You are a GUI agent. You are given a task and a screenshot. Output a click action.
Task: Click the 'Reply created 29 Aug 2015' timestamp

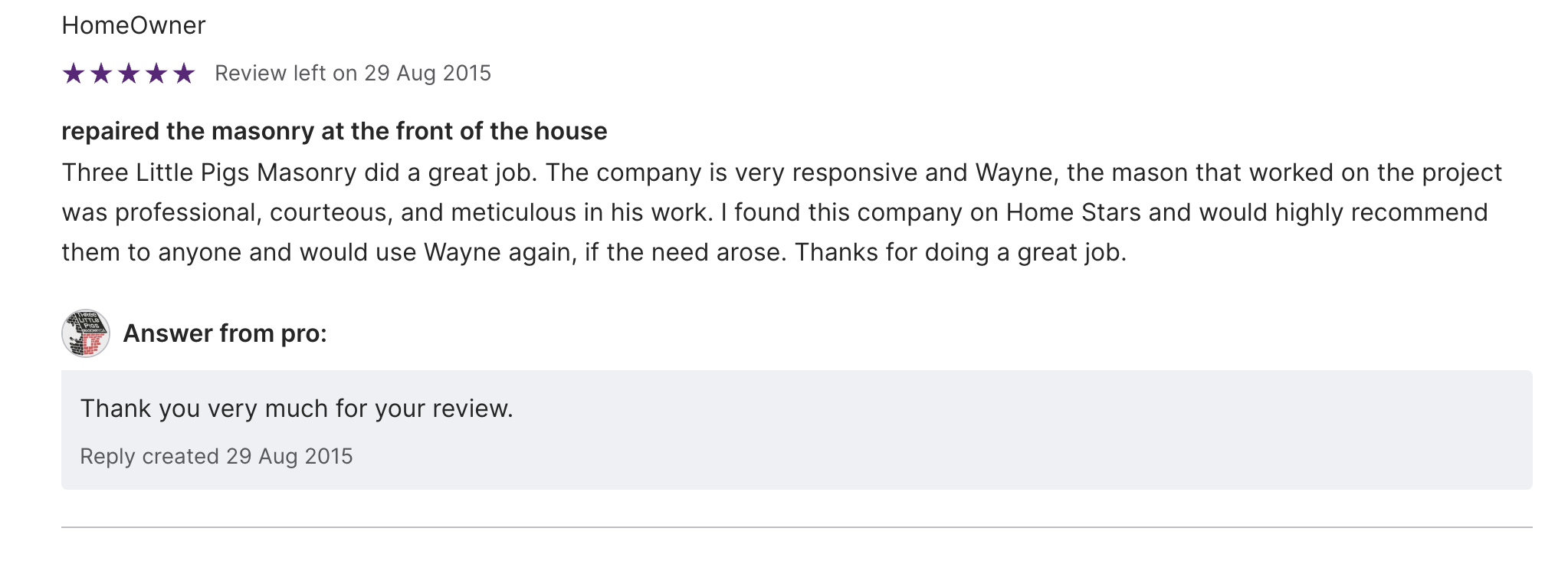pyautogui.click(x=216, y=457)
